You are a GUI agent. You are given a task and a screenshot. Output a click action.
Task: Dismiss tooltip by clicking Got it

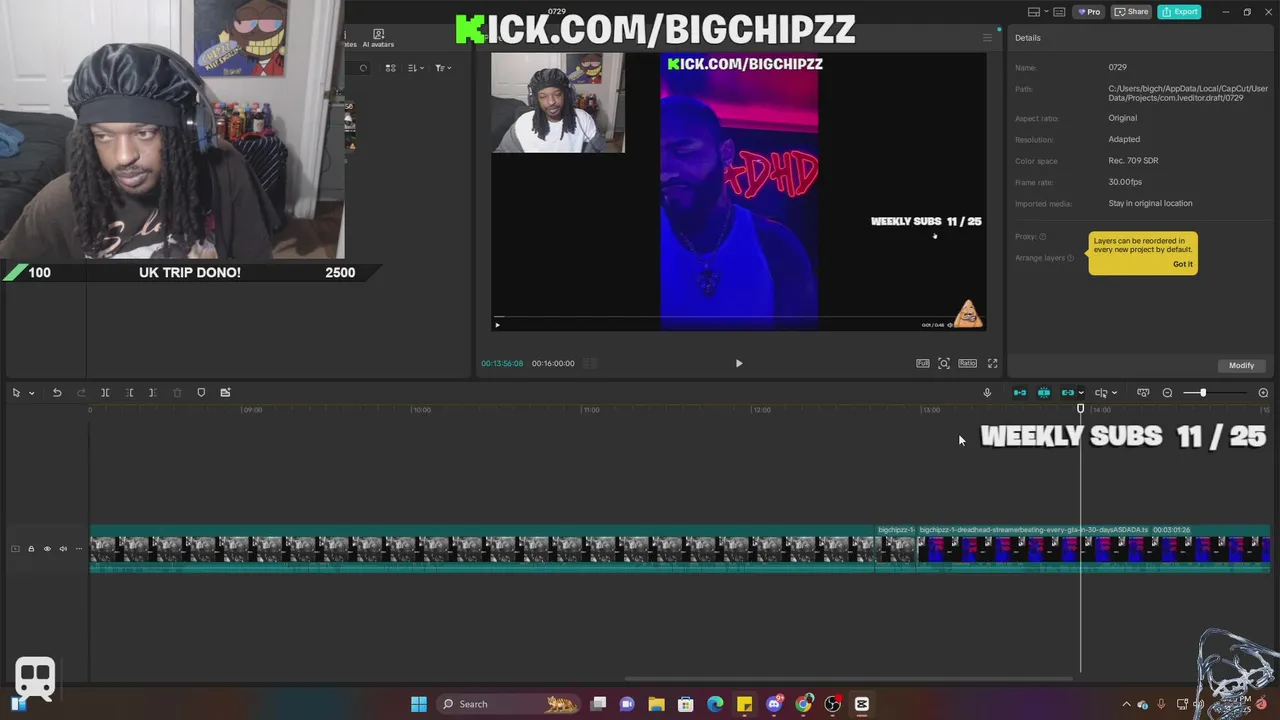point(1183,264)
